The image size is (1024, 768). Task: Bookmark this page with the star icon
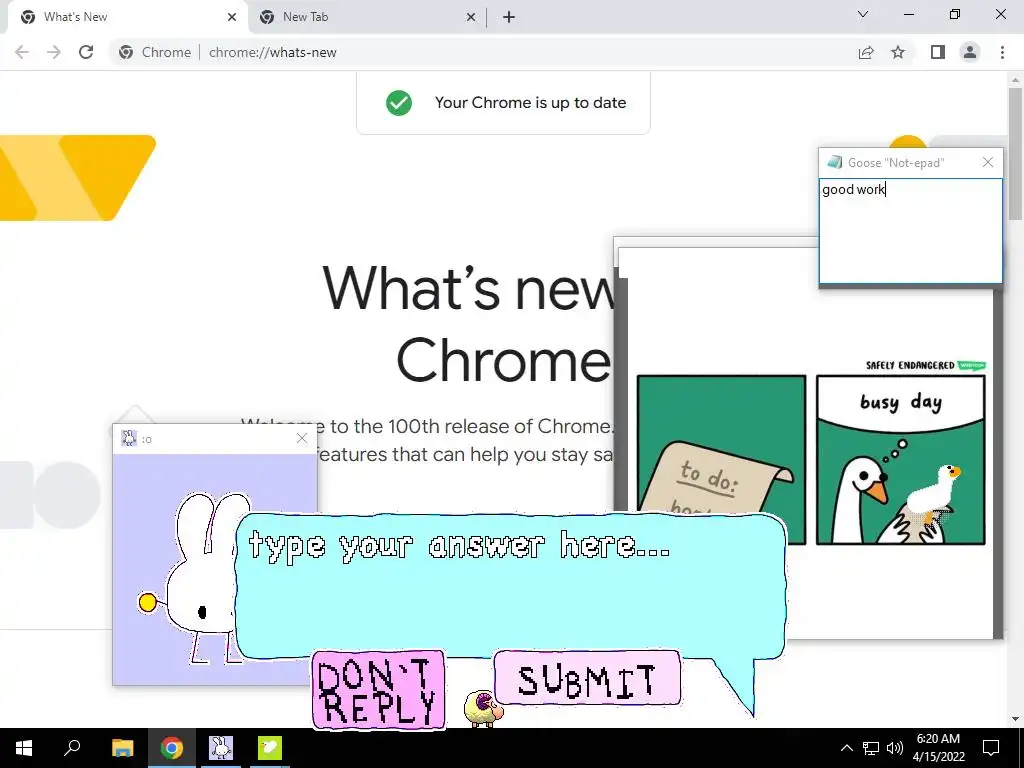[x=898, y=52]
